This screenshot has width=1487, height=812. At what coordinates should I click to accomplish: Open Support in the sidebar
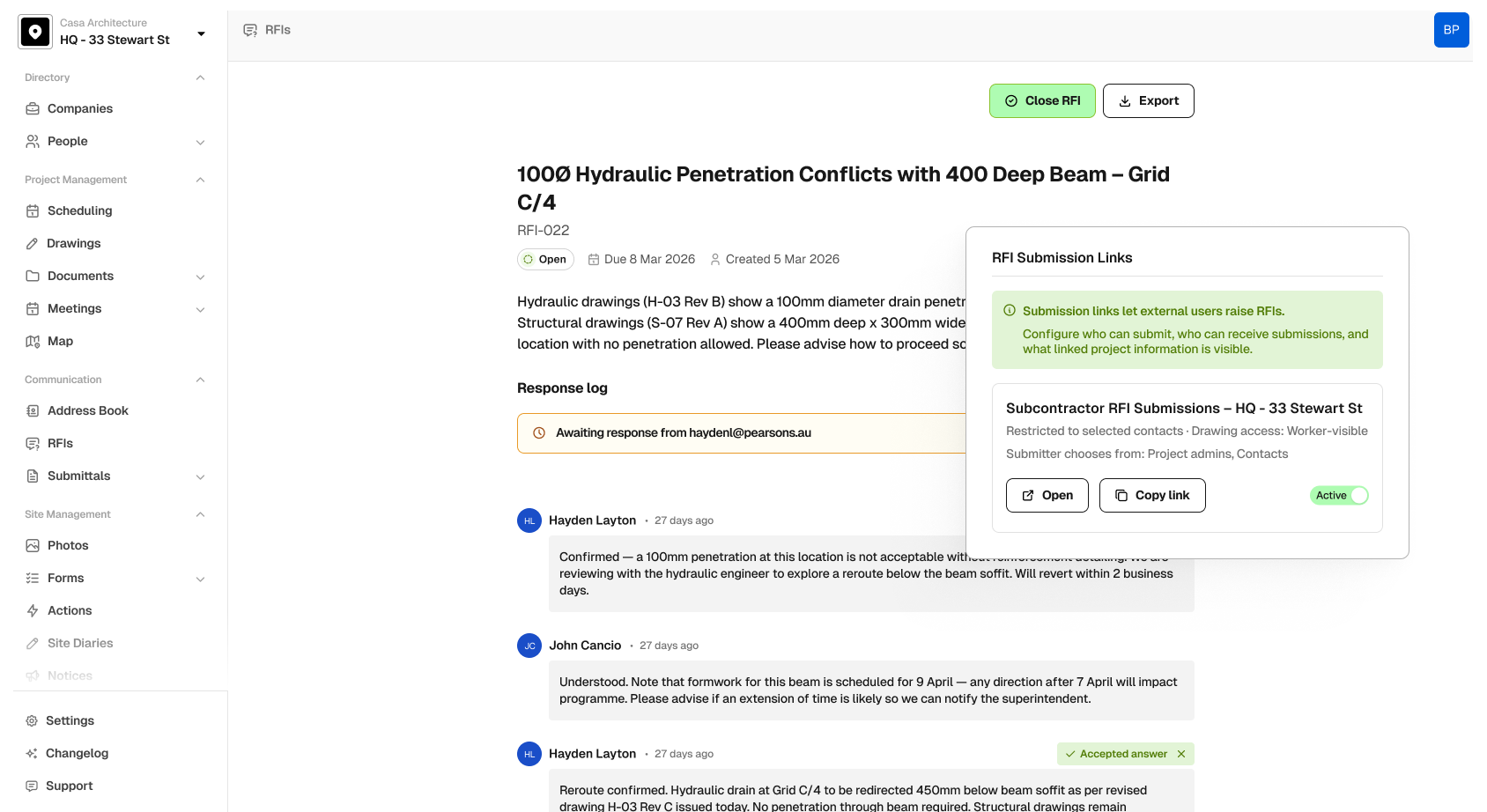tap(70, 786)
